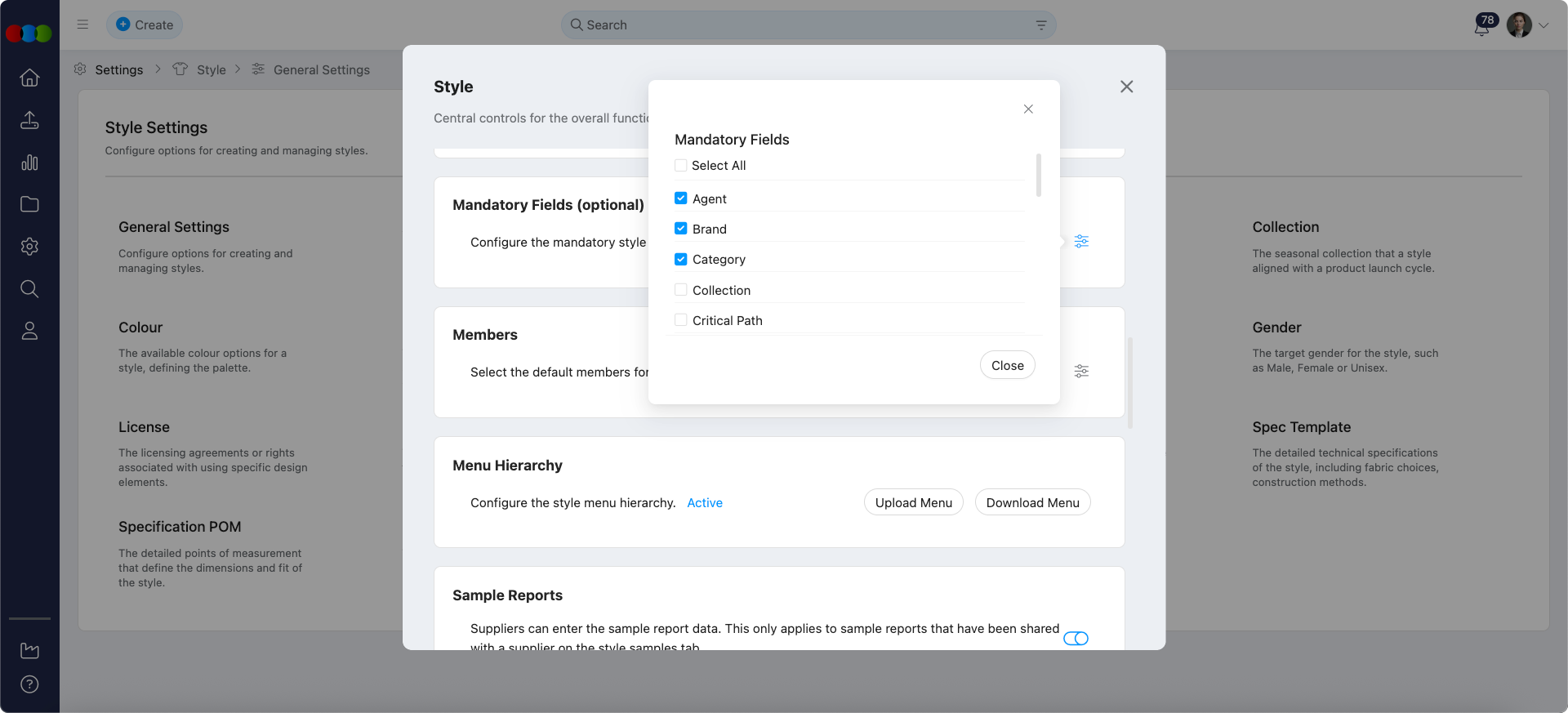Open the search filter options
The image size is (1568, 713).
tap(1041, 25)
